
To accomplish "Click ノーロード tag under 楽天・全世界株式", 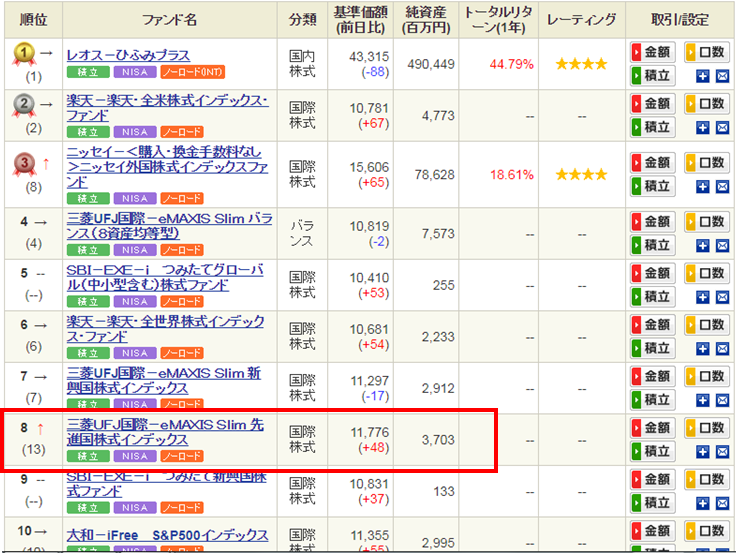I will [x=182, y=353].
